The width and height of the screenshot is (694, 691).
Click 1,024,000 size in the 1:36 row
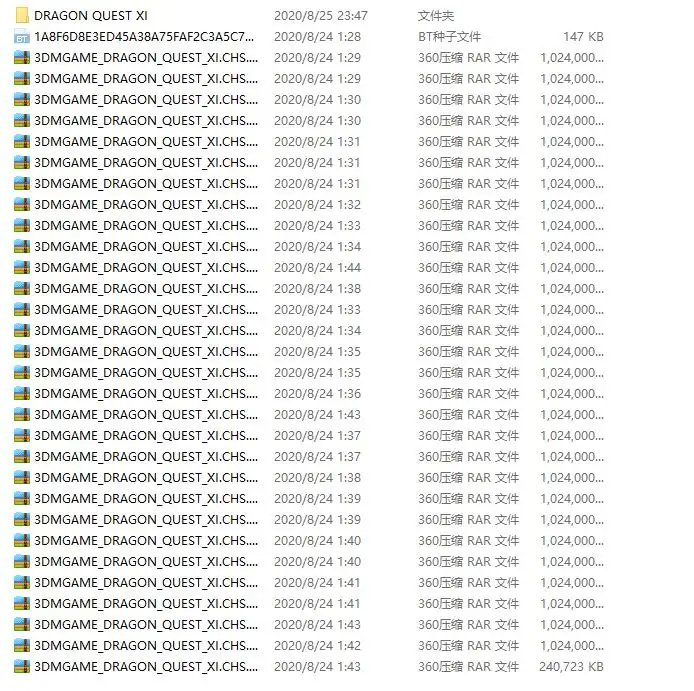point(572,394)
